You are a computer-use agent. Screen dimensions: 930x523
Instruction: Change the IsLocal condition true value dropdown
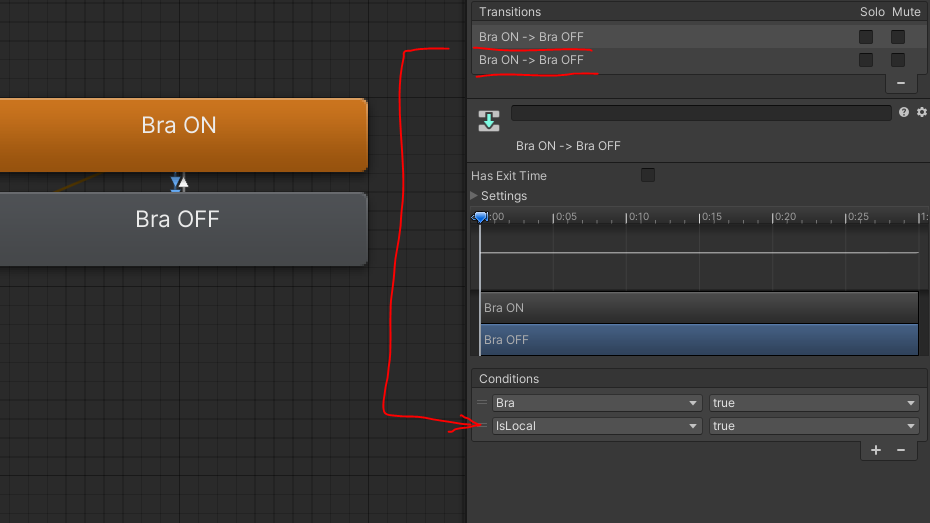(814, 426)
